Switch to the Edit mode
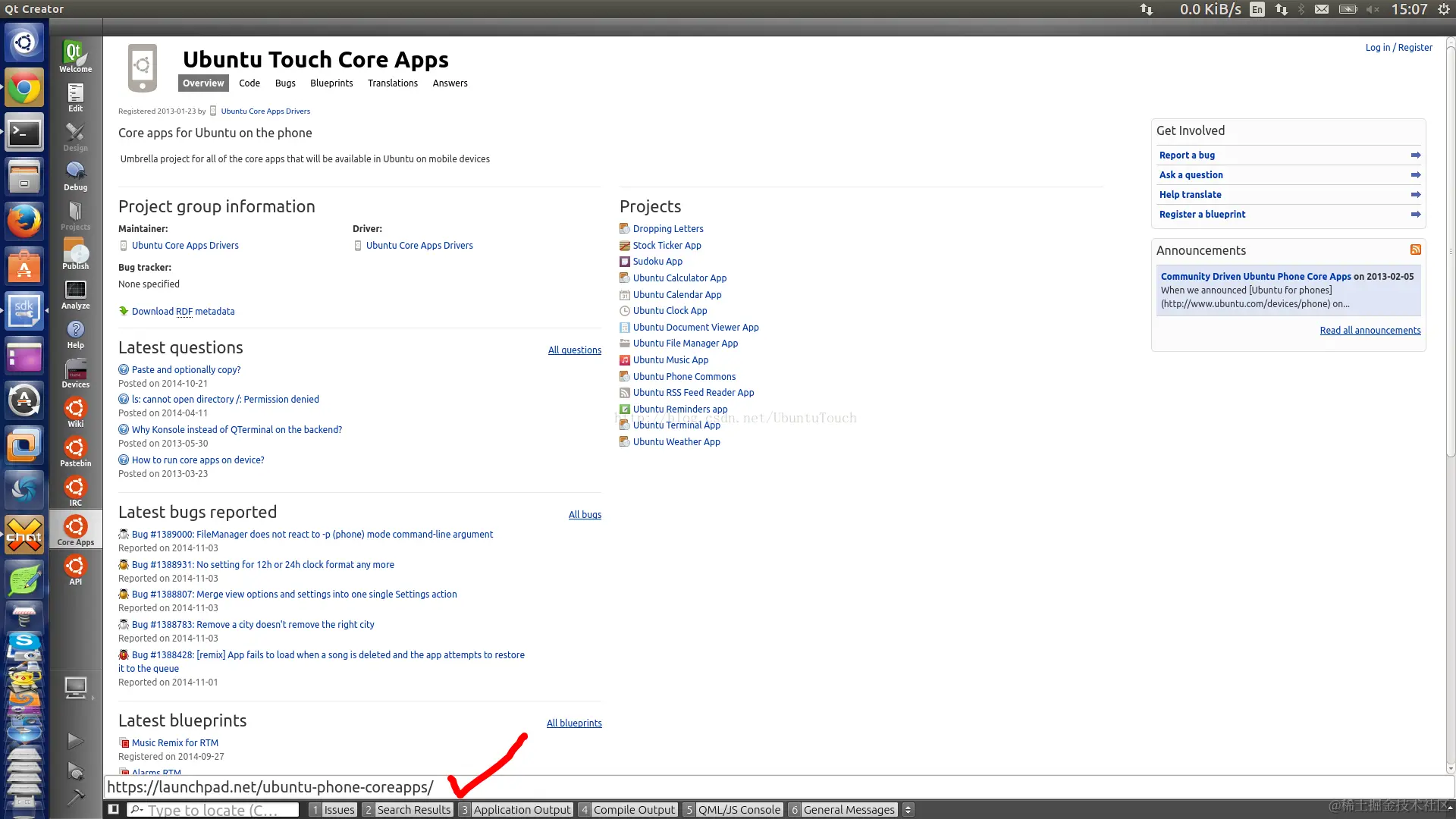The image size is (1456, 819). (75, 97)
